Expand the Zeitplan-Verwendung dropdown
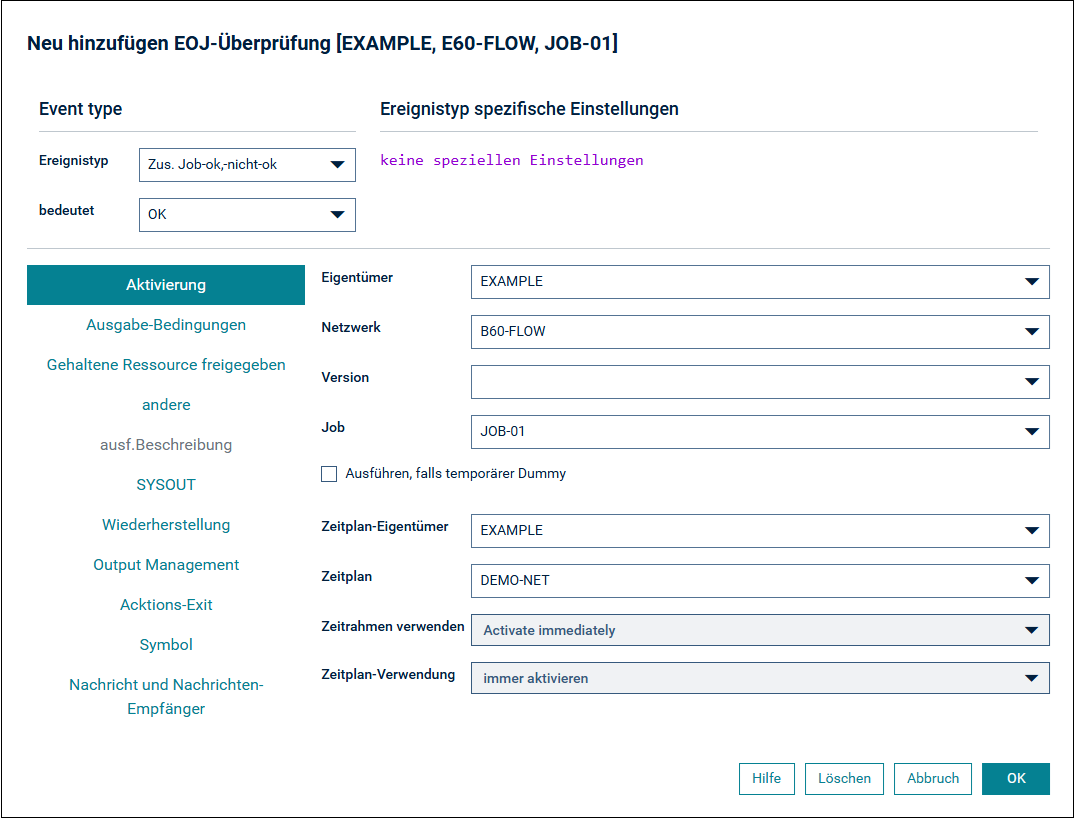Screen dimensions: 1075x820 coord(760,678)
